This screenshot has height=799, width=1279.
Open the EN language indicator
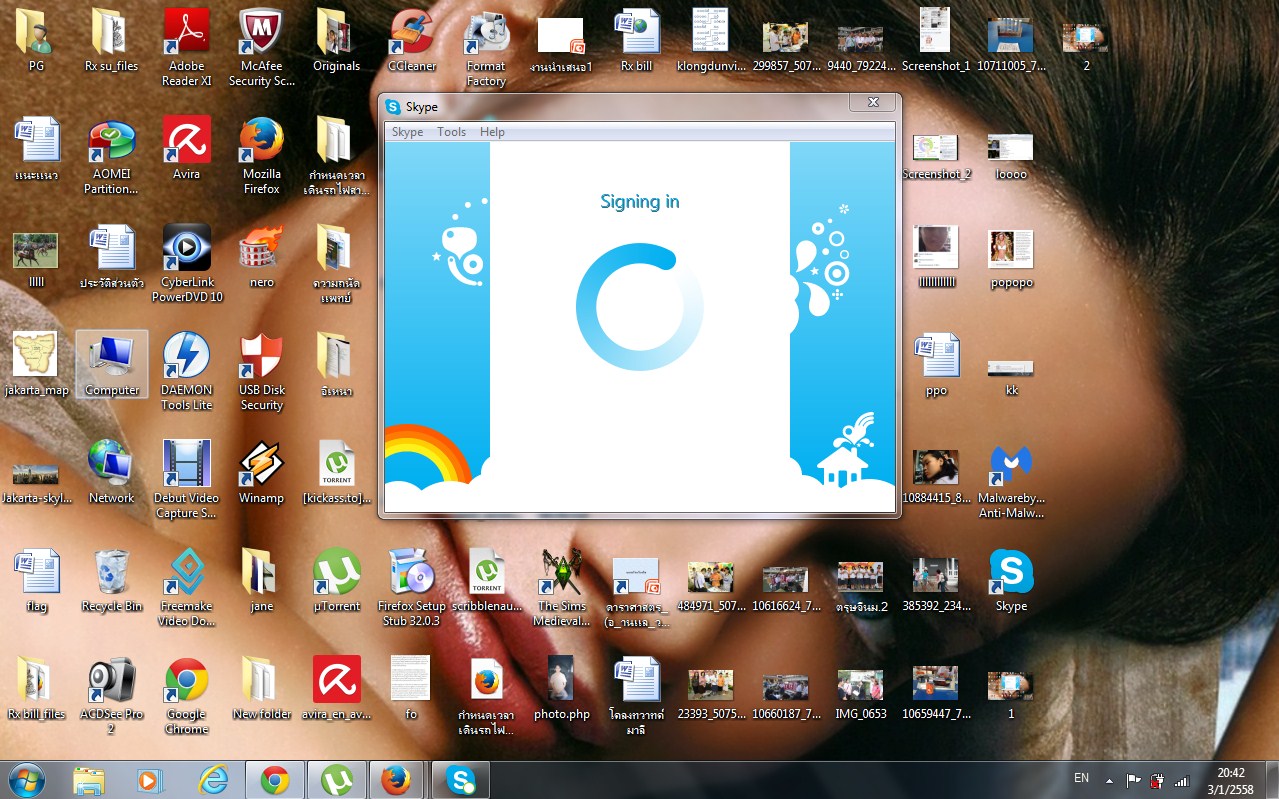coord(1081,778)
